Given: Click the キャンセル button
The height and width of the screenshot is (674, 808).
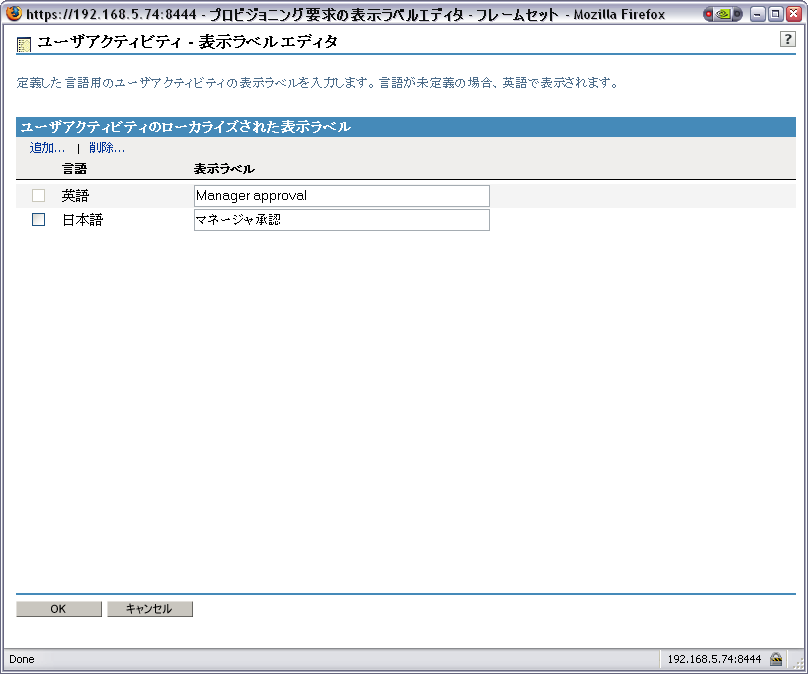Looking at the screenshot, I should coord(150,609).
